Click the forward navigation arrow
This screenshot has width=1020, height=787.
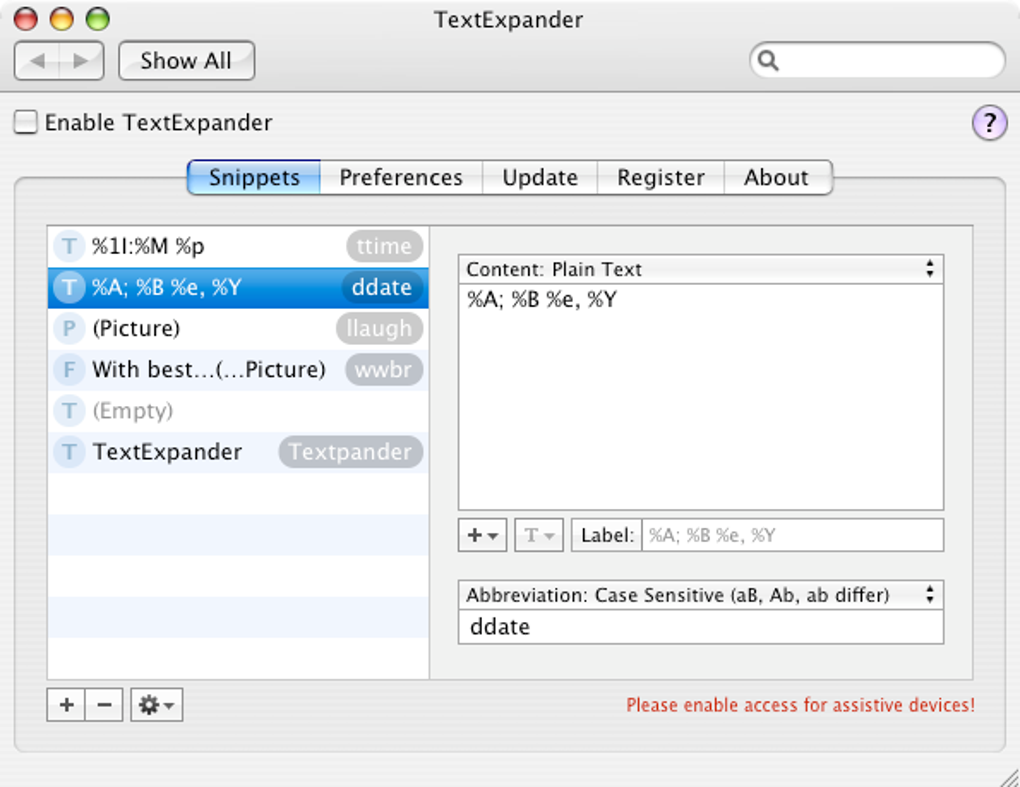point(81,61)
